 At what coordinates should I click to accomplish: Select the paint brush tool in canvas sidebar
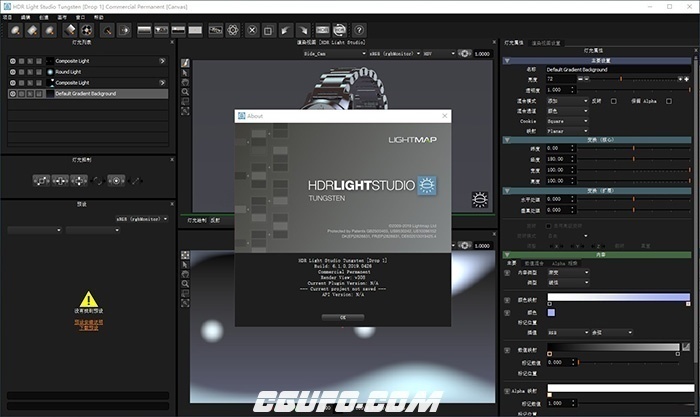pos(186,61)
